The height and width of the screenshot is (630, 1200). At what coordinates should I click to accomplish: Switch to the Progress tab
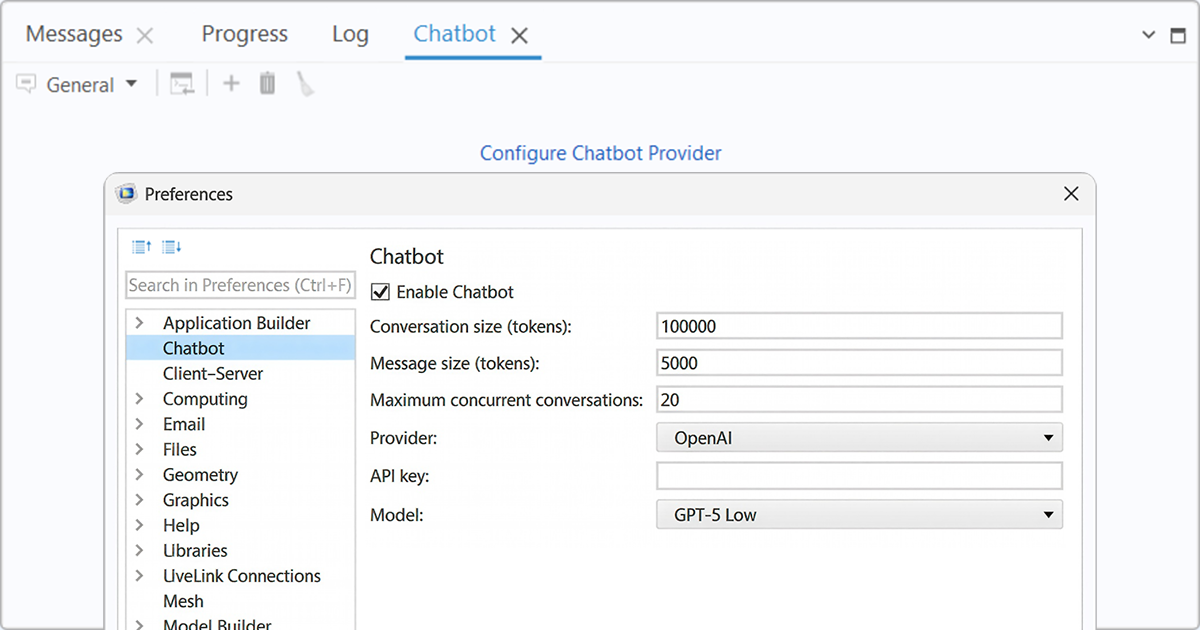245,34
